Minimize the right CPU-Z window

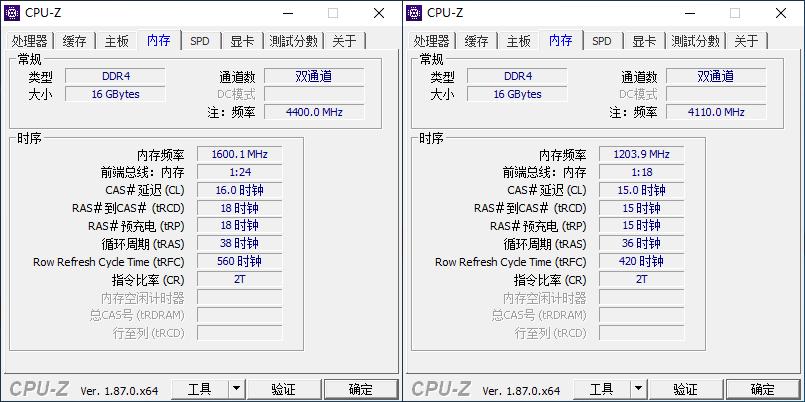pyautogui.click(x=689, y=13)
